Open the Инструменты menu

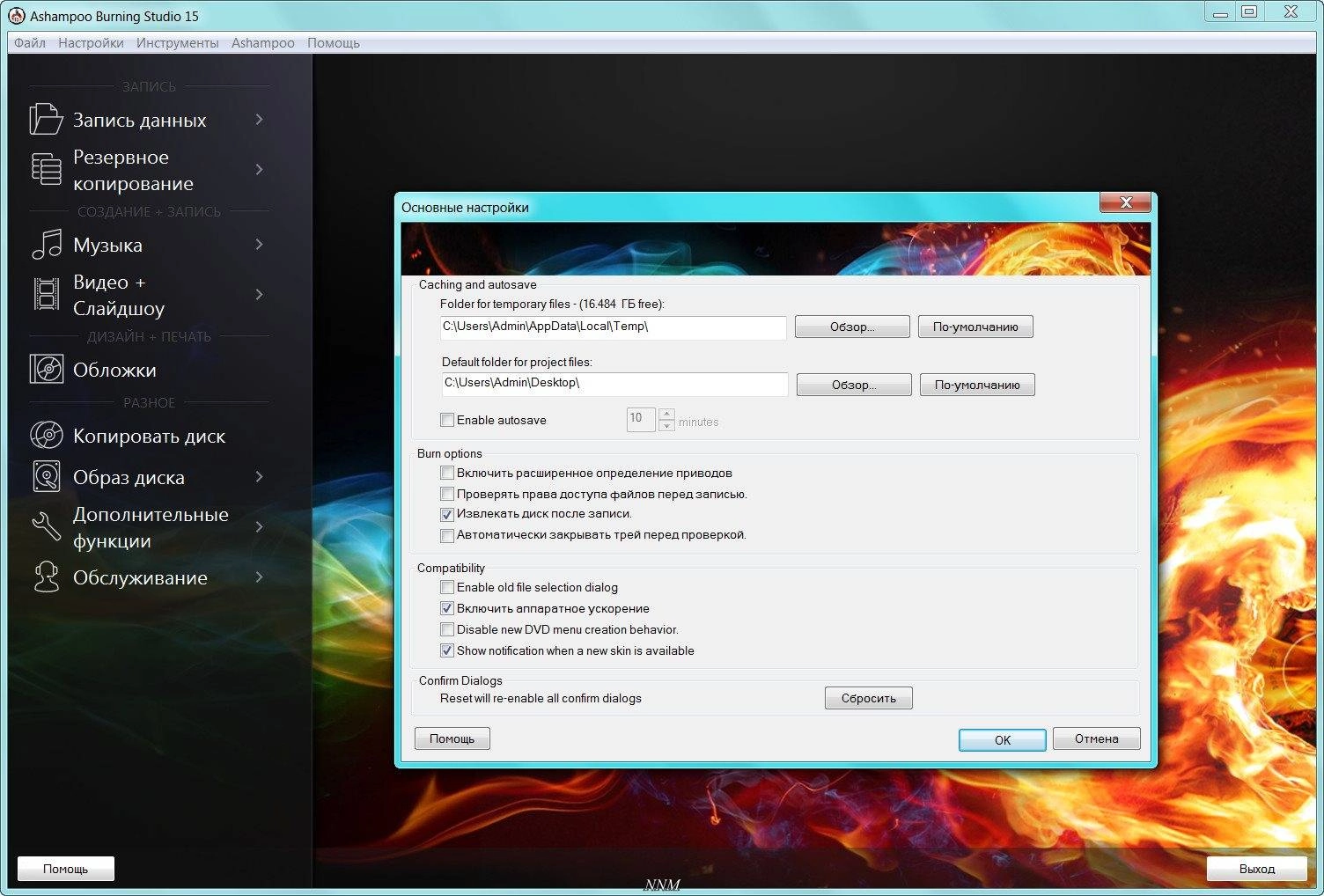click(178, 42)
